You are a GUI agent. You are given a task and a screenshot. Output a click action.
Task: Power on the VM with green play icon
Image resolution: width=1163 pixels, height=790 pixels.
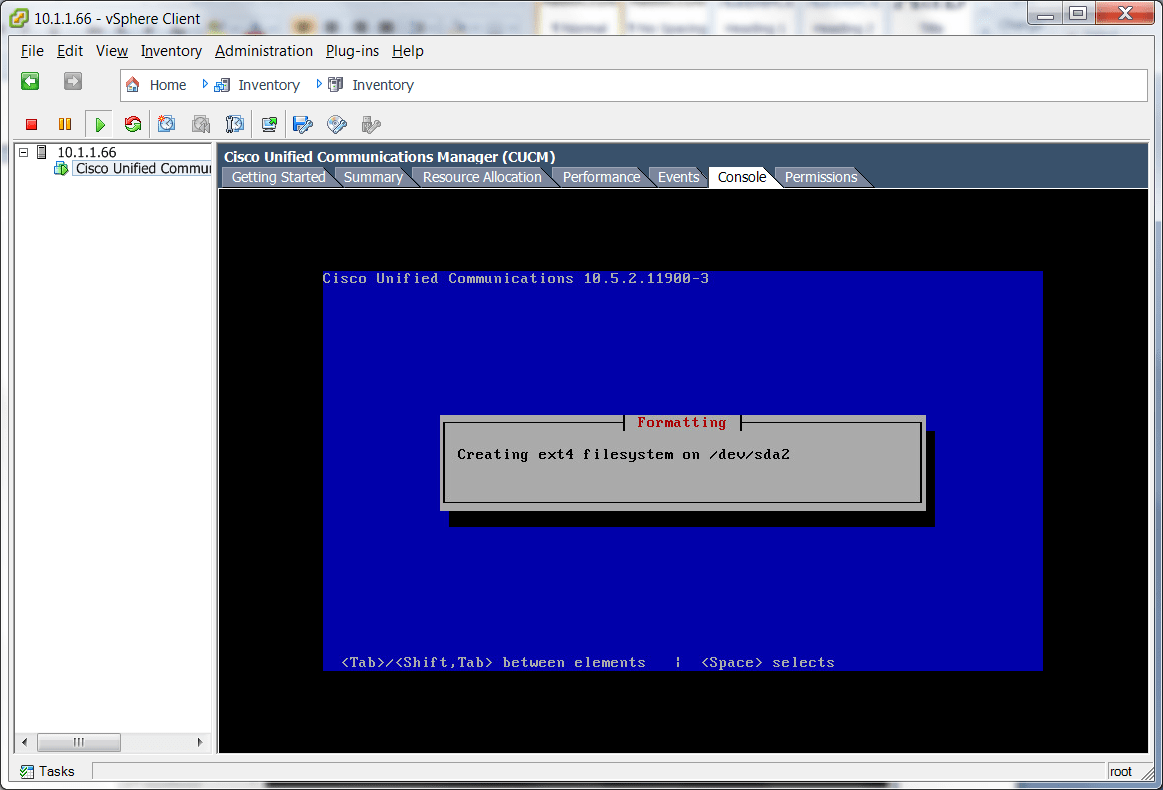point(99,125)
